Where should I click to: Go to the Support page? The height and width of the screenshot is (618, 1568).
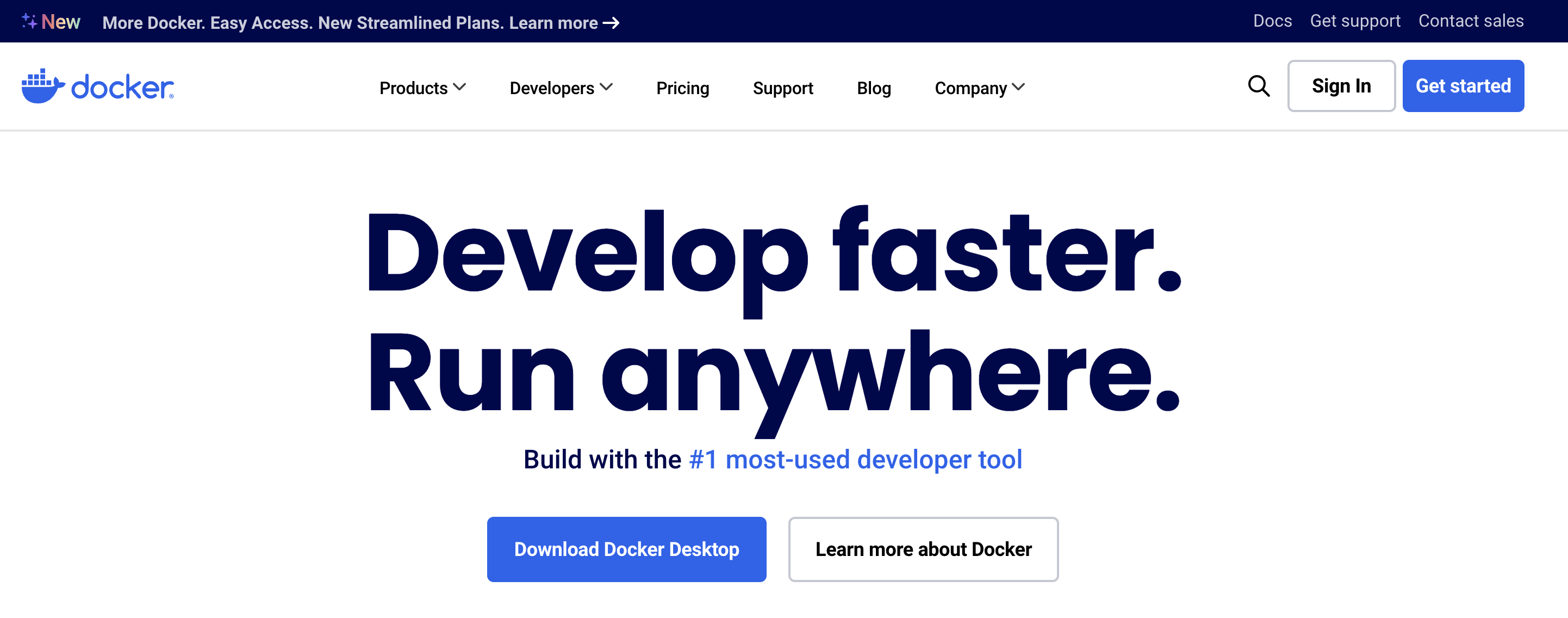click(783, 88)
